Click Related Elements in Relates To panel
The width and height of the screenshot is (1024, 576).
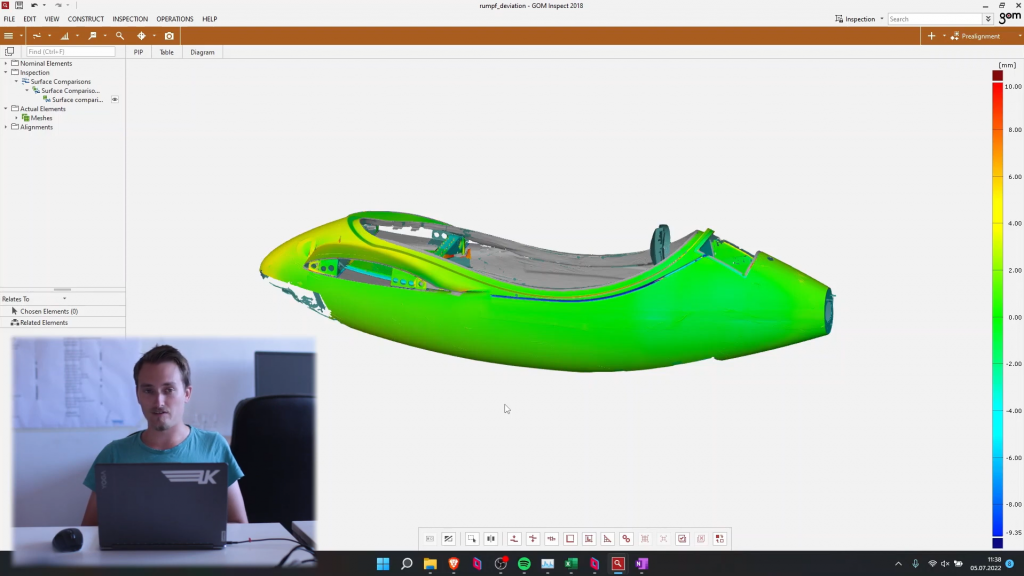43,323
